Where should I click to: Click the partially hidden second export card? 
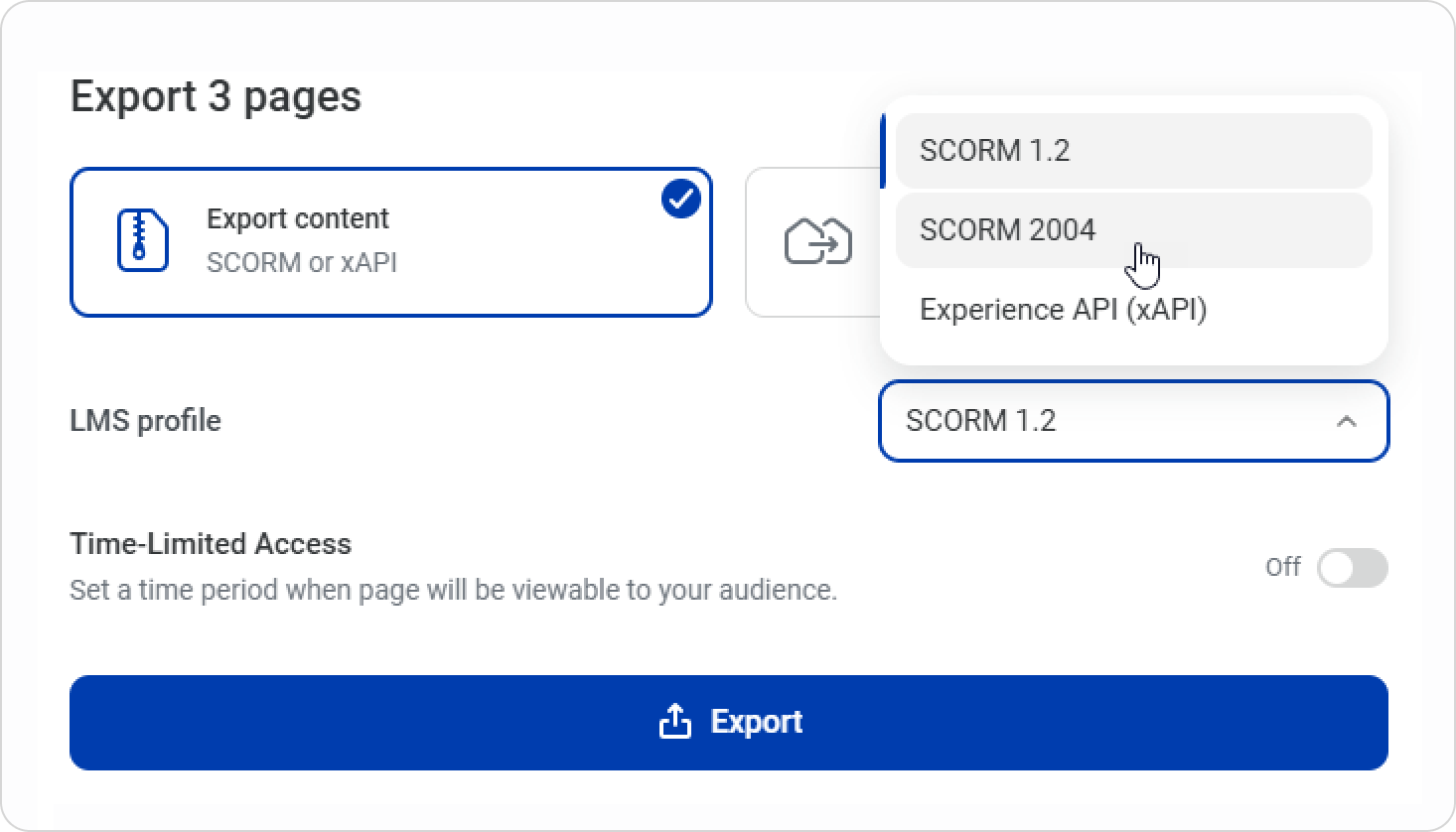pos(809,288)
